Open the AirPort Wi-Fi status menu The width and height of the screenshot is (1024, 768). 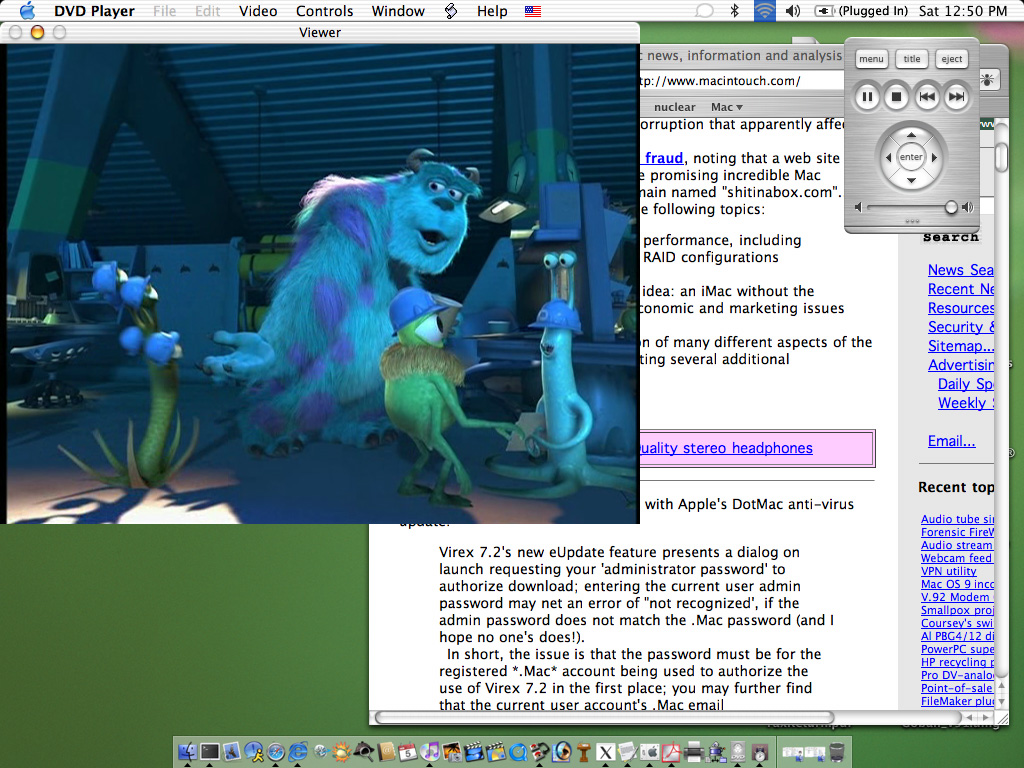(x=764, y=11)
